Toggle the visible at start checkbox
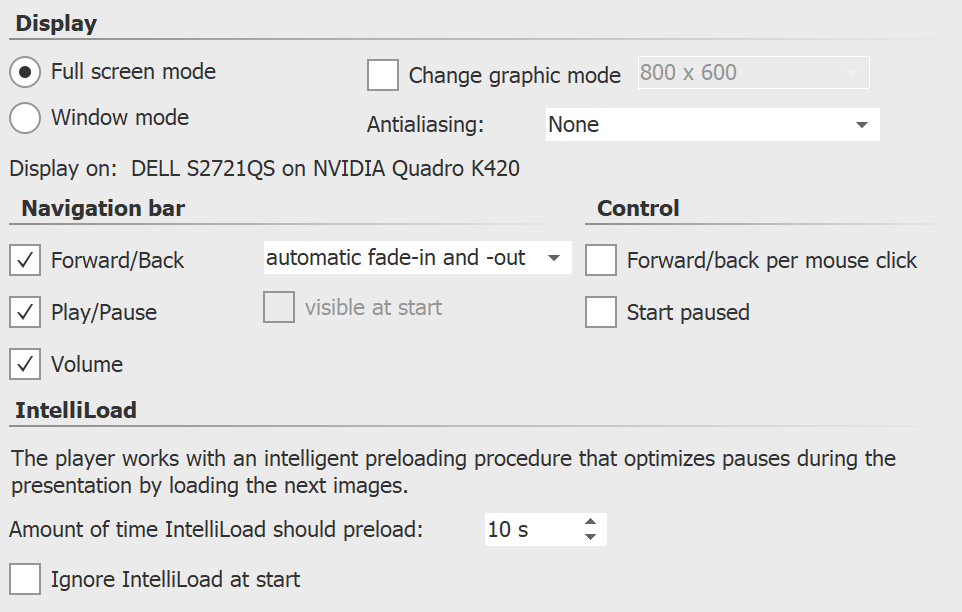The height and width of the screenshot is (612, 962). (278, 307)
